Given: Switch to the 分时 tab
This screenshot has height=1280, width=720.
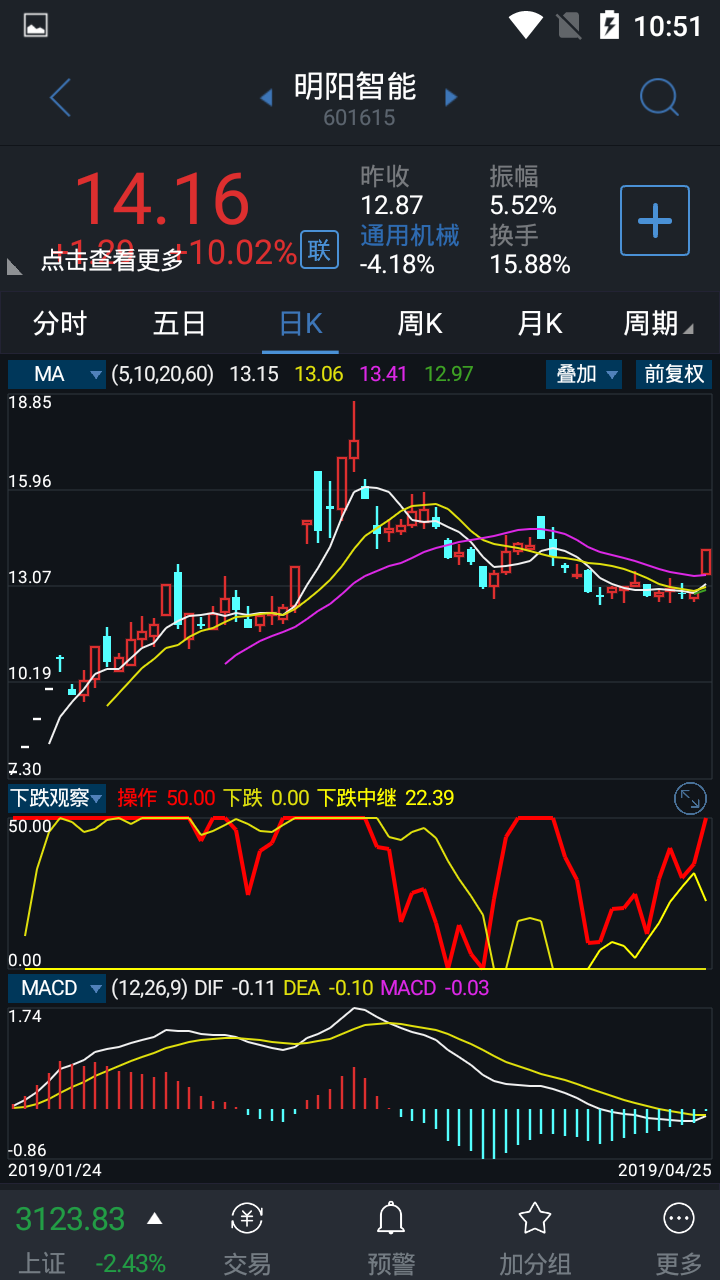Looking at the screenshot, I should pyautogui.click(x=60, y=323).
